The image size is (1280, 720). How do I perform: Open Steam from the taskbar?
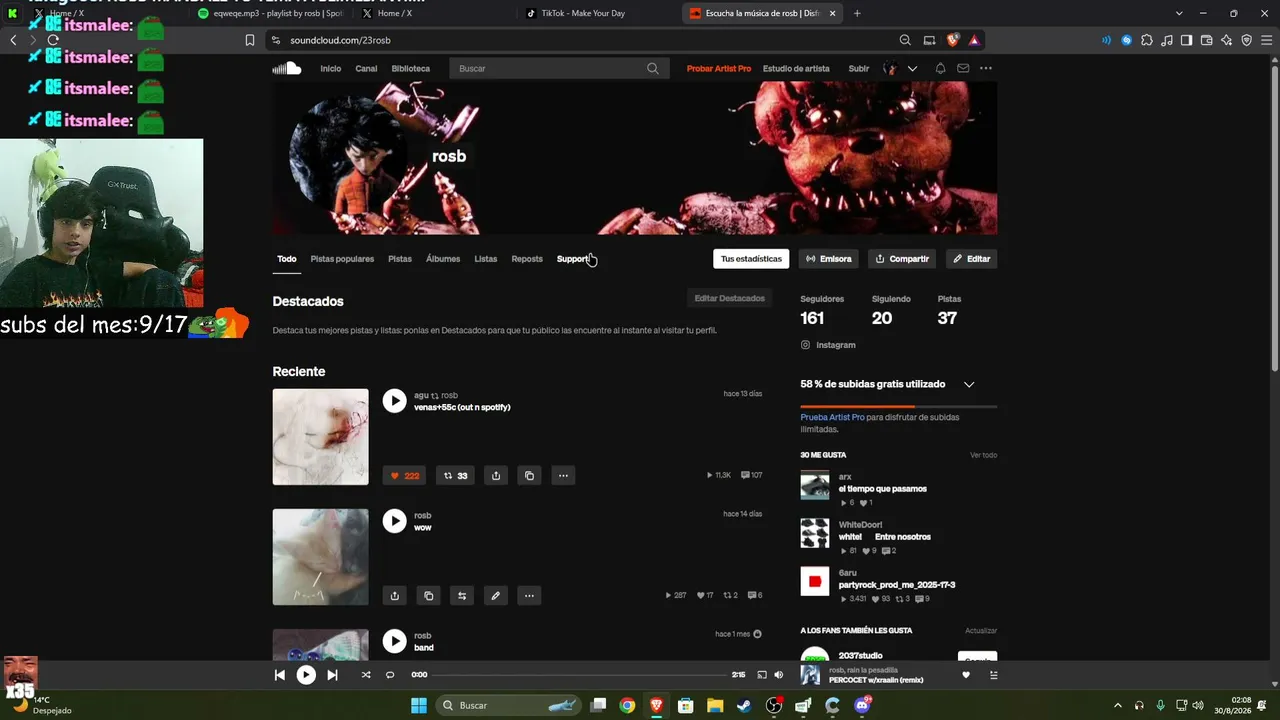pos(744,705)
